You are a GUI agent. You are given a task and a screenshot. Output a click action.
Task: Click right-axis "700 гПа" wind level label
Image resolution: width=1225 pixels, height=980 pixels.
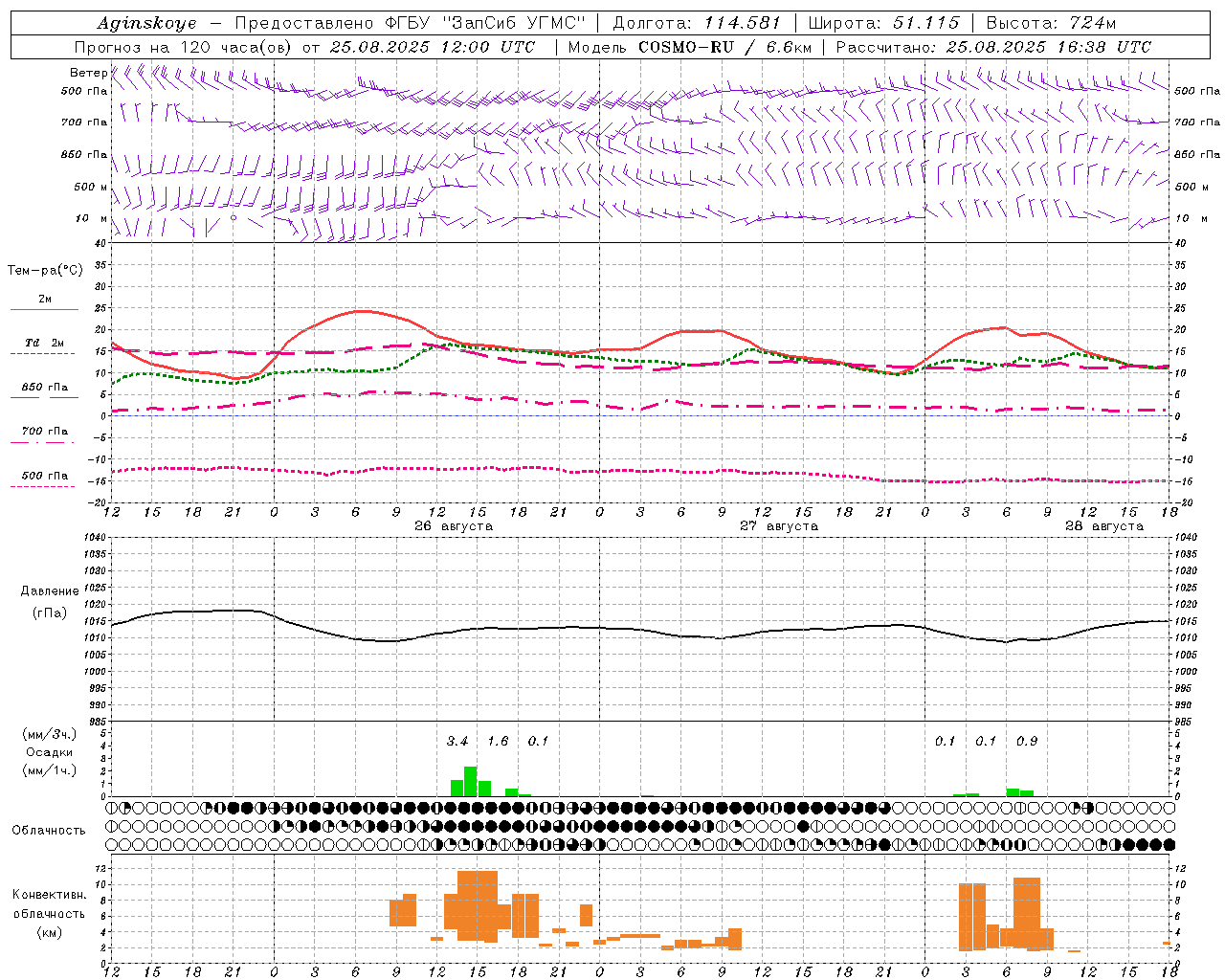pyautogui.click(x=1197, y=122)
